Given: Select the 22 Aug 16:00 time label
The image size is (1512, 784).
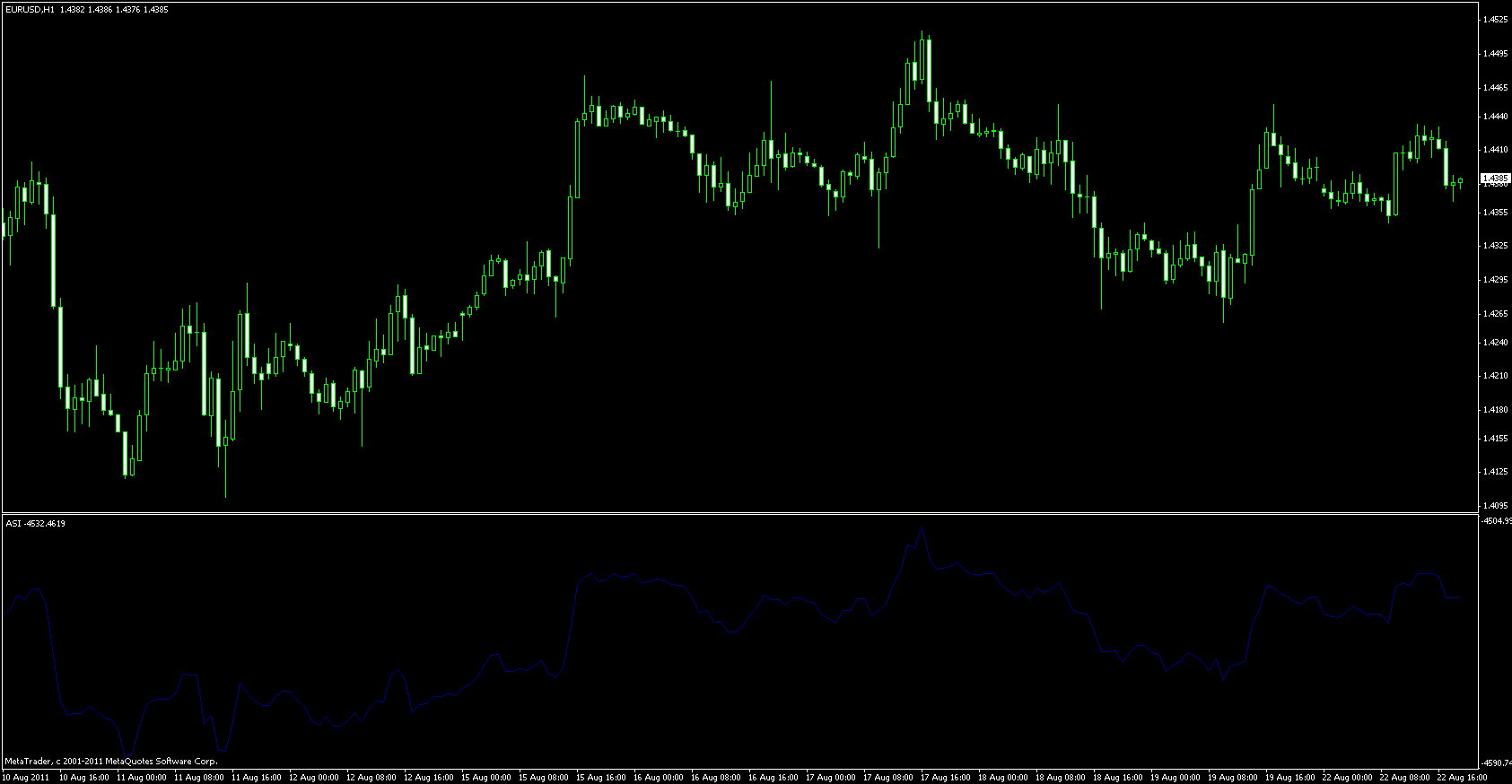Looking at the screenshot, I should pyautogui.click(x=1462, y=777).
